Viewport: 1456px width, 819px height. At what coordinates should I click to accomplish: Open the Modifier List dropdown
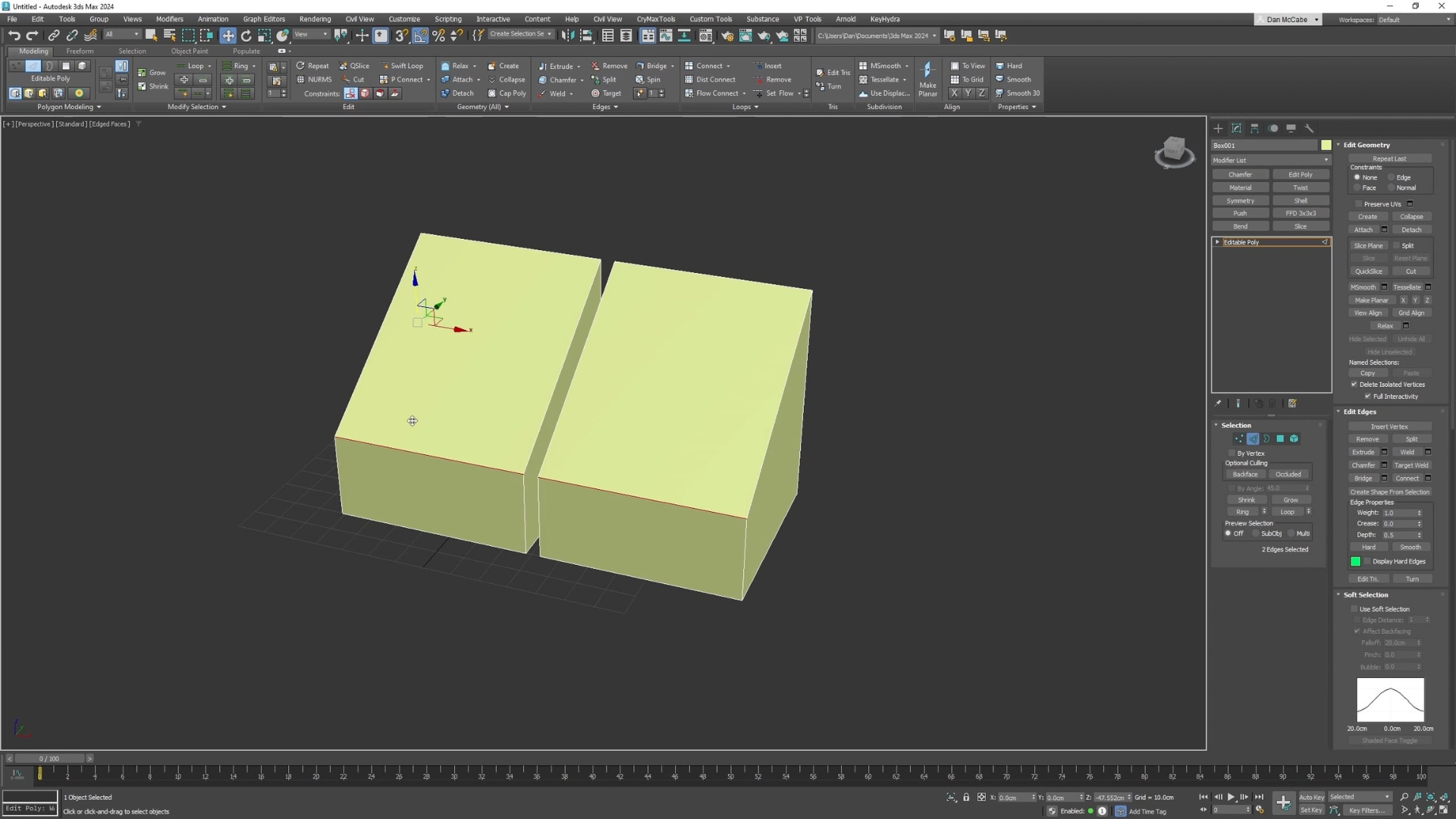click(x=1271, y=160)
